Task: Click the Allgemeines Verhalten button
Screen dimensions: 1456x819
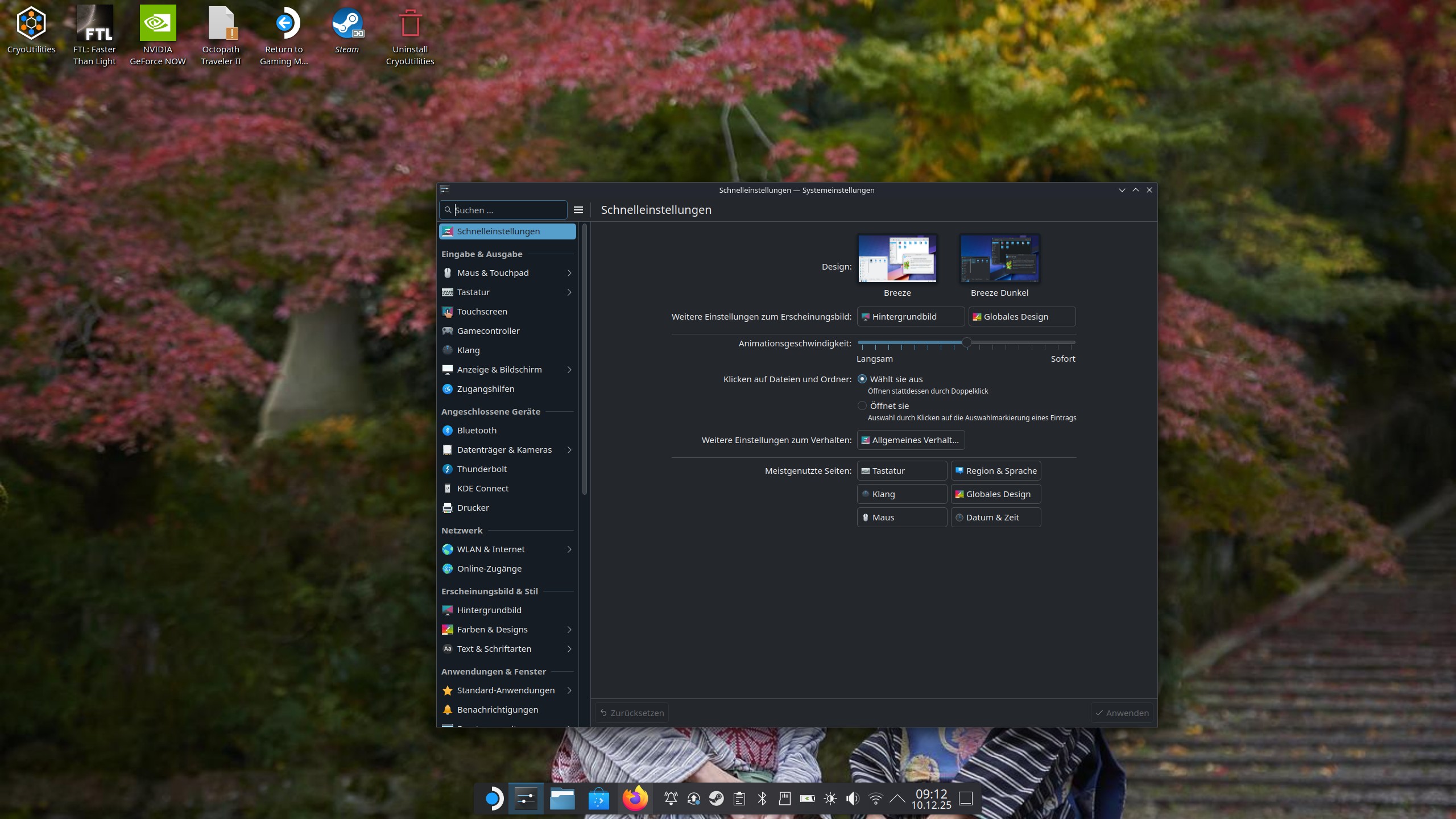Action: 910,440
